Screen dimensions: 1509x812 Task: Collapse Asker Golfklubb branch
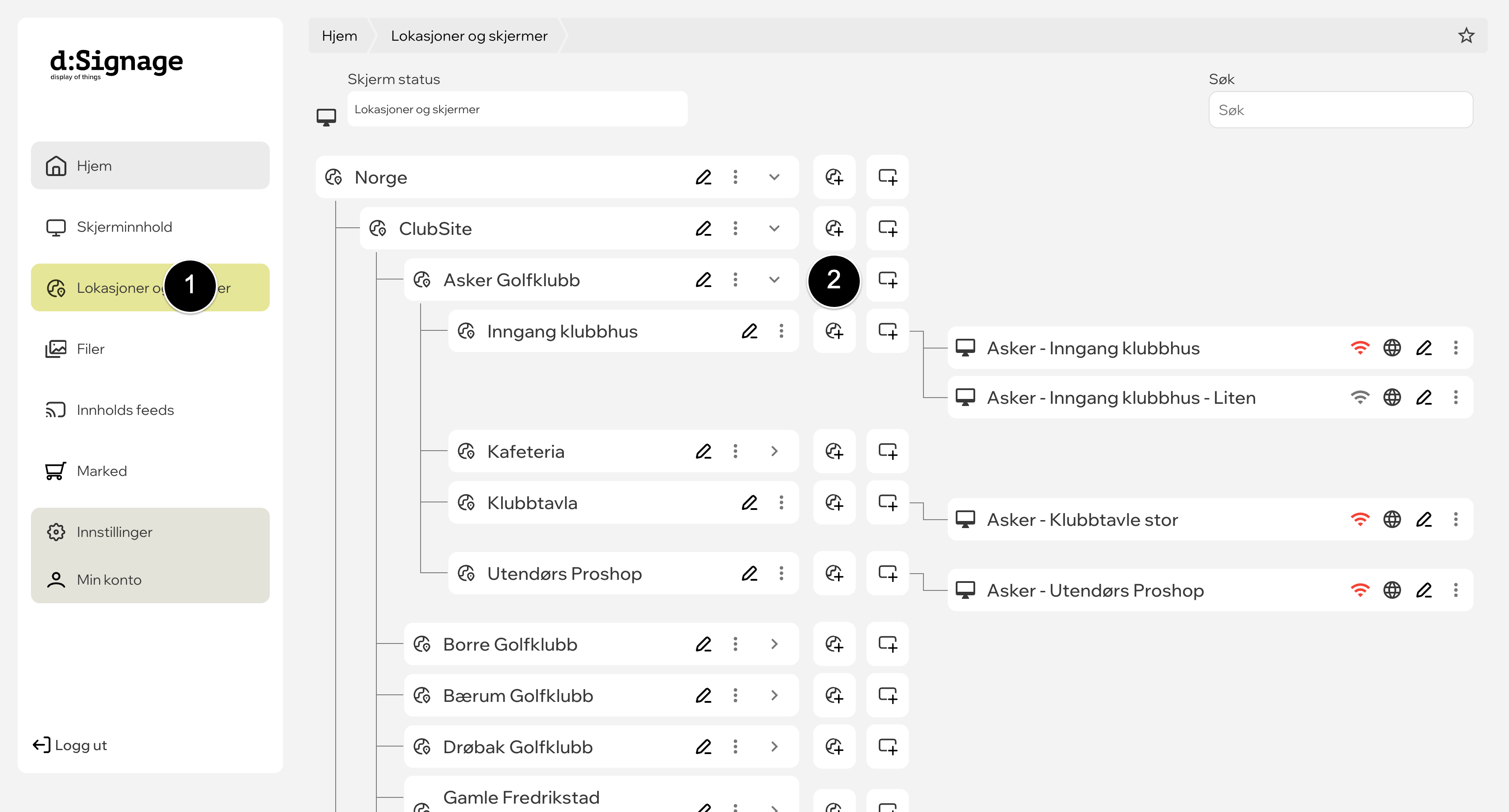pos(774,280)
